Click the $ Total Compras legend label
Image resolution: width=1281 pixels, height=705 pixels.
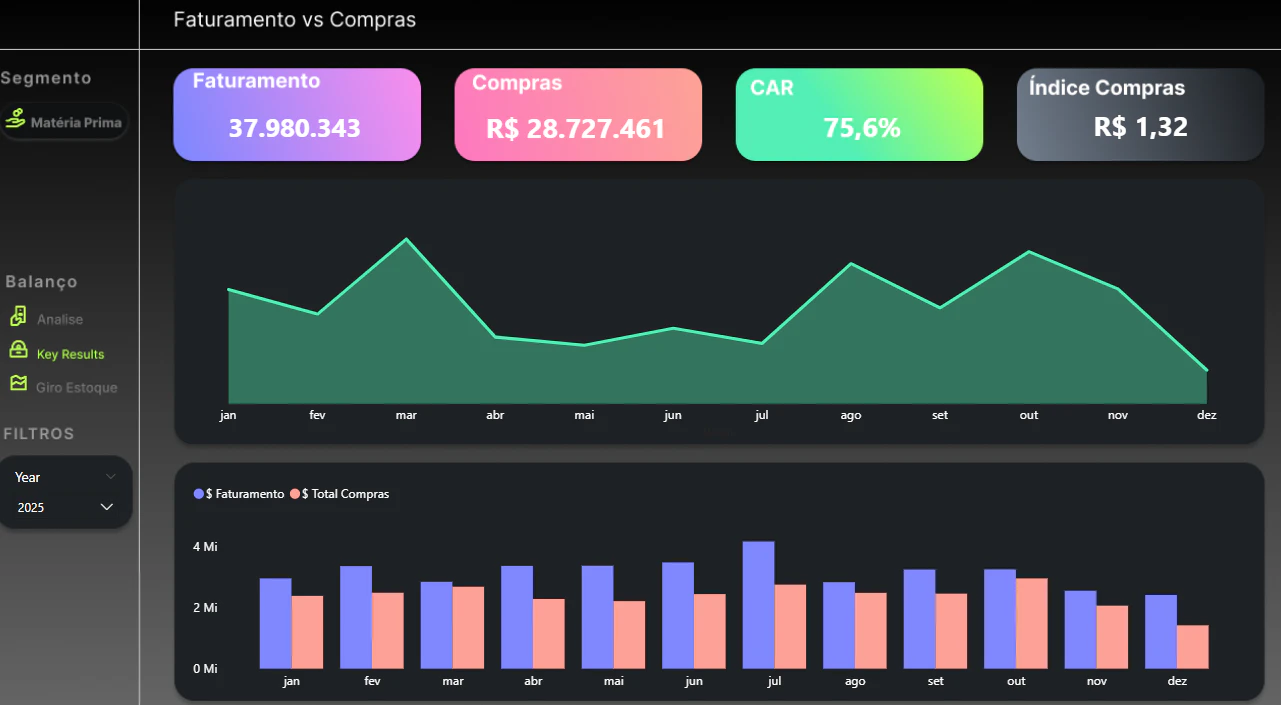[x=345, y=494]
